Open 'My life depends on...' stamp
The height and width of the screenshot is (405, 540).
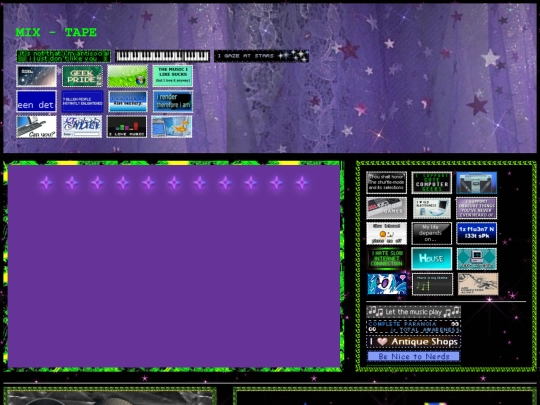432,233
